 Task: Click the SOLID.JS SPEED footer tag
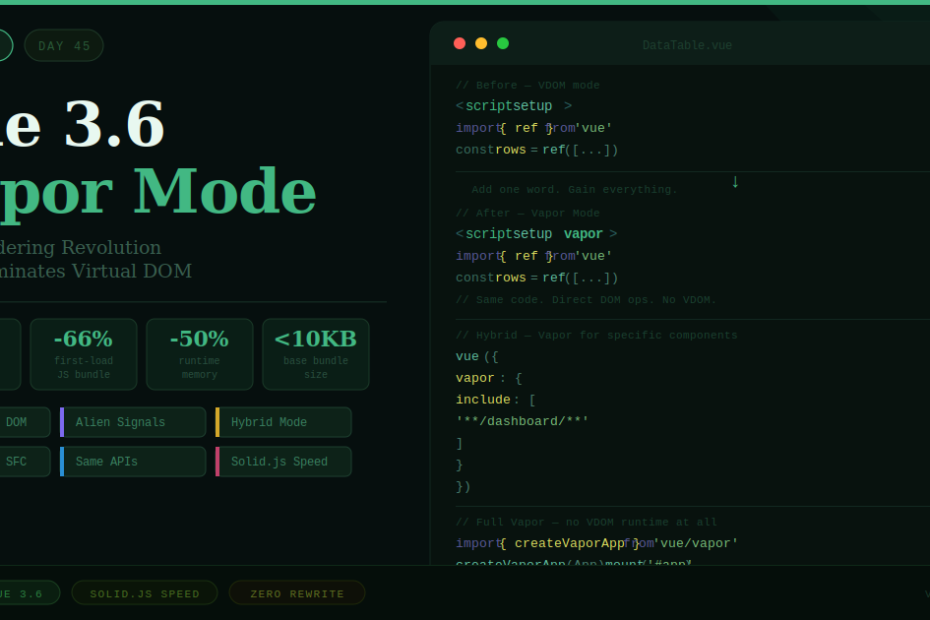pos(144,594)
